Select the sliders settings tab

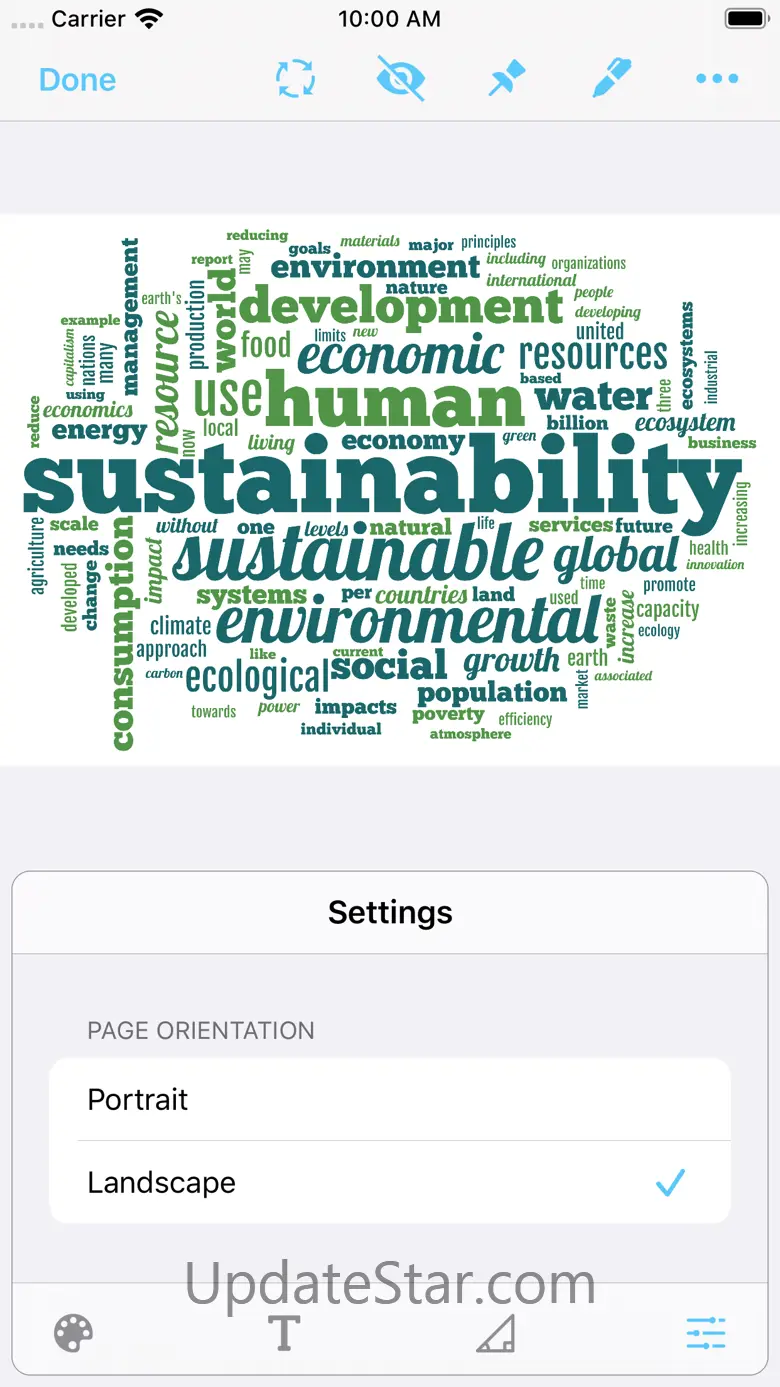click(x=706, y=1333)
